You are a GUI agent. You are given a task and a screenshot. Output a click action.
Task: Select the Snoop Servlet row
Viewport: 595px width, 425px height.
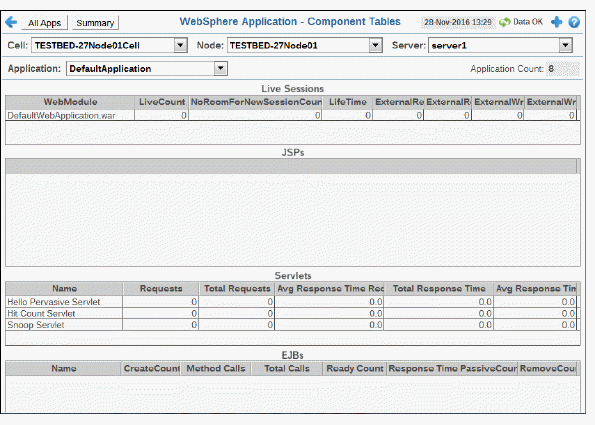coord(291,325)
